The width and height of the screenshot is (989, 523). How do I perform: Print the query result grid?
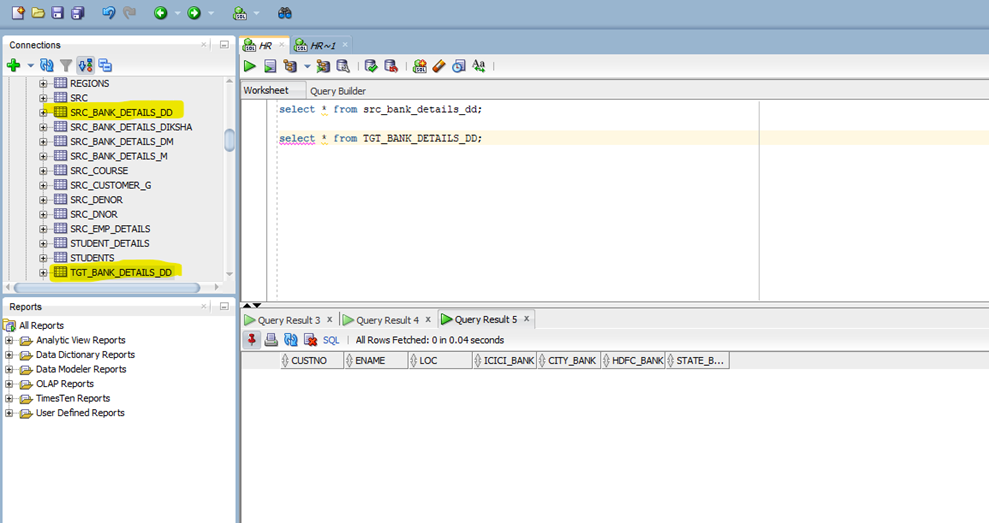[x=271, y=340]
